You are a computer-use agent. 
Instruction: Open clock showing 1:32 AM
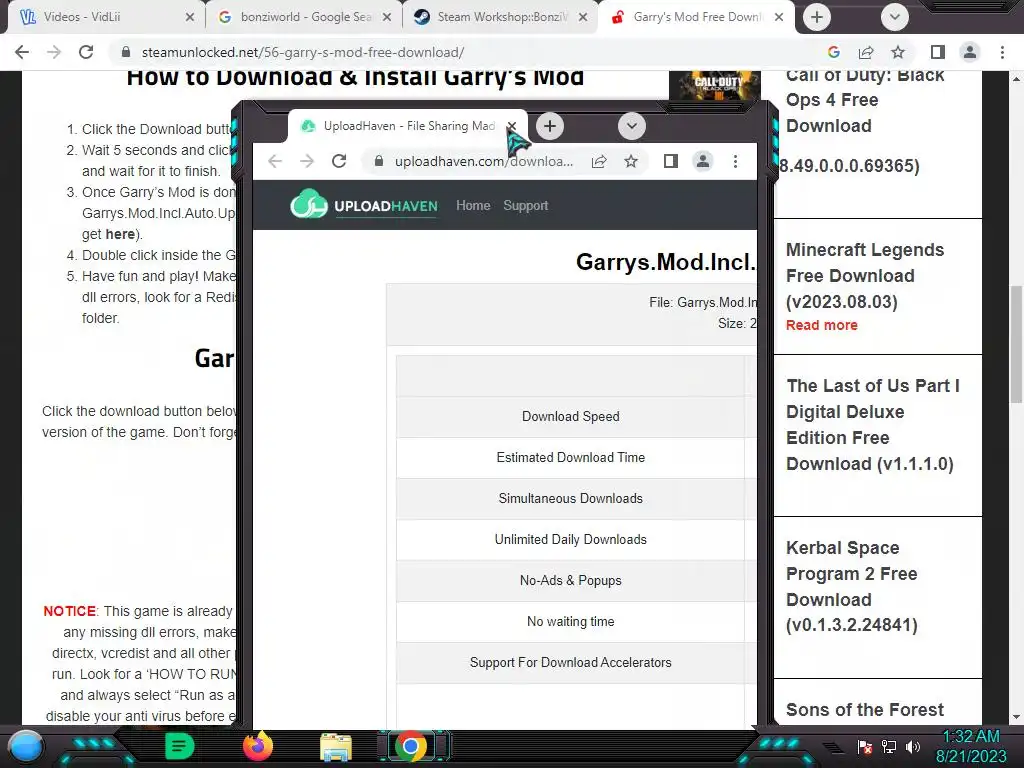point(971,746)
